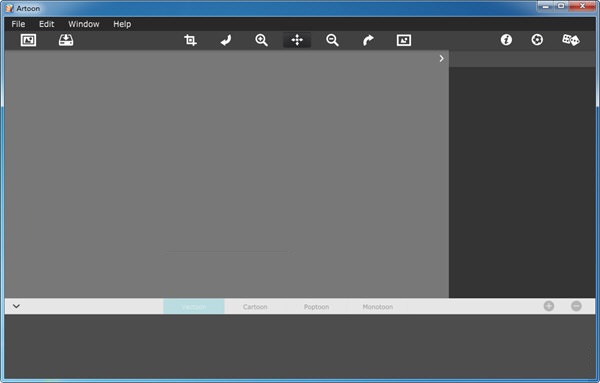Select the Crop tool
The image size is (600, 383).
pos(191,40)
